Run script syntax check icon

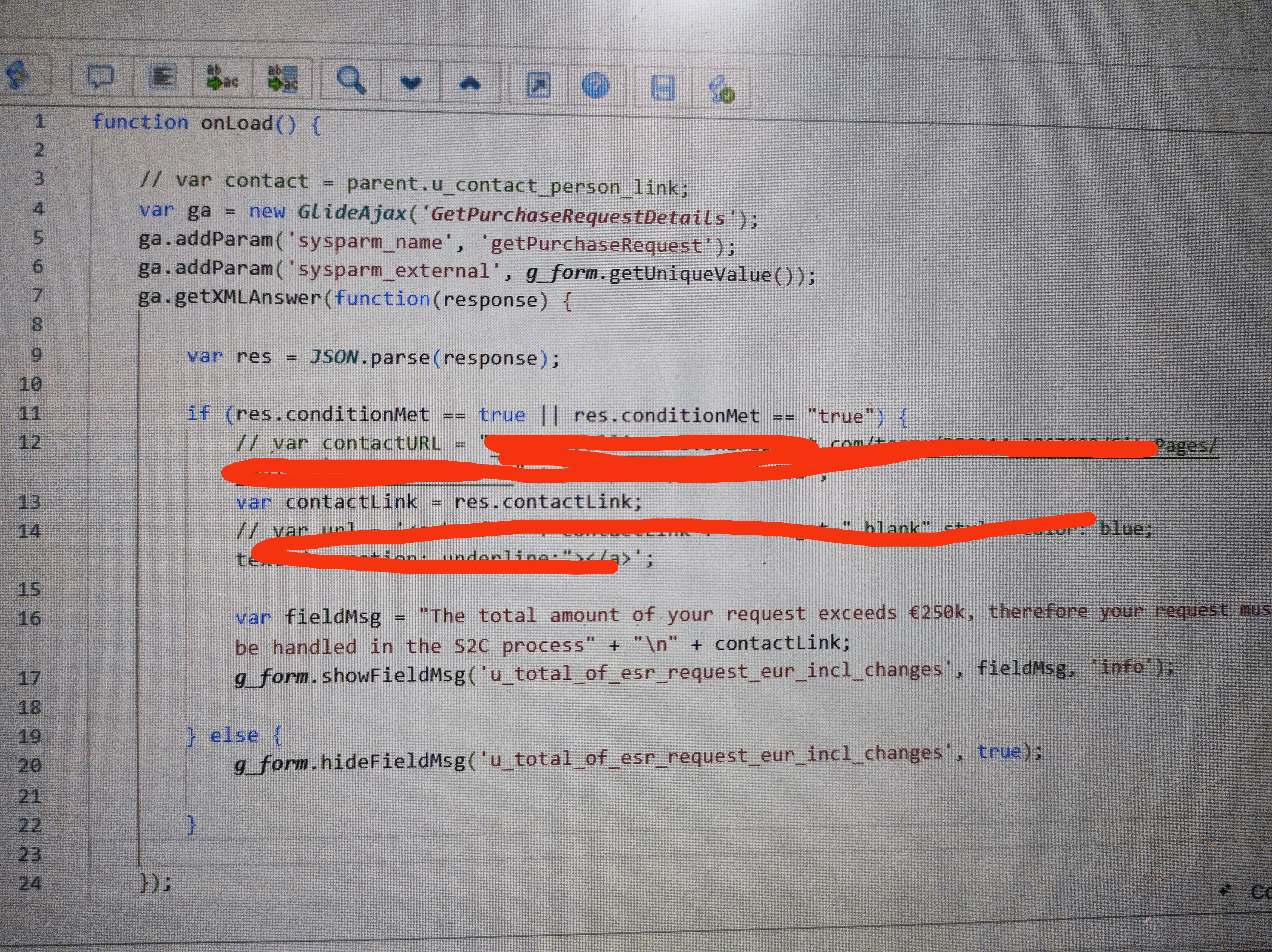pos(721,90)
